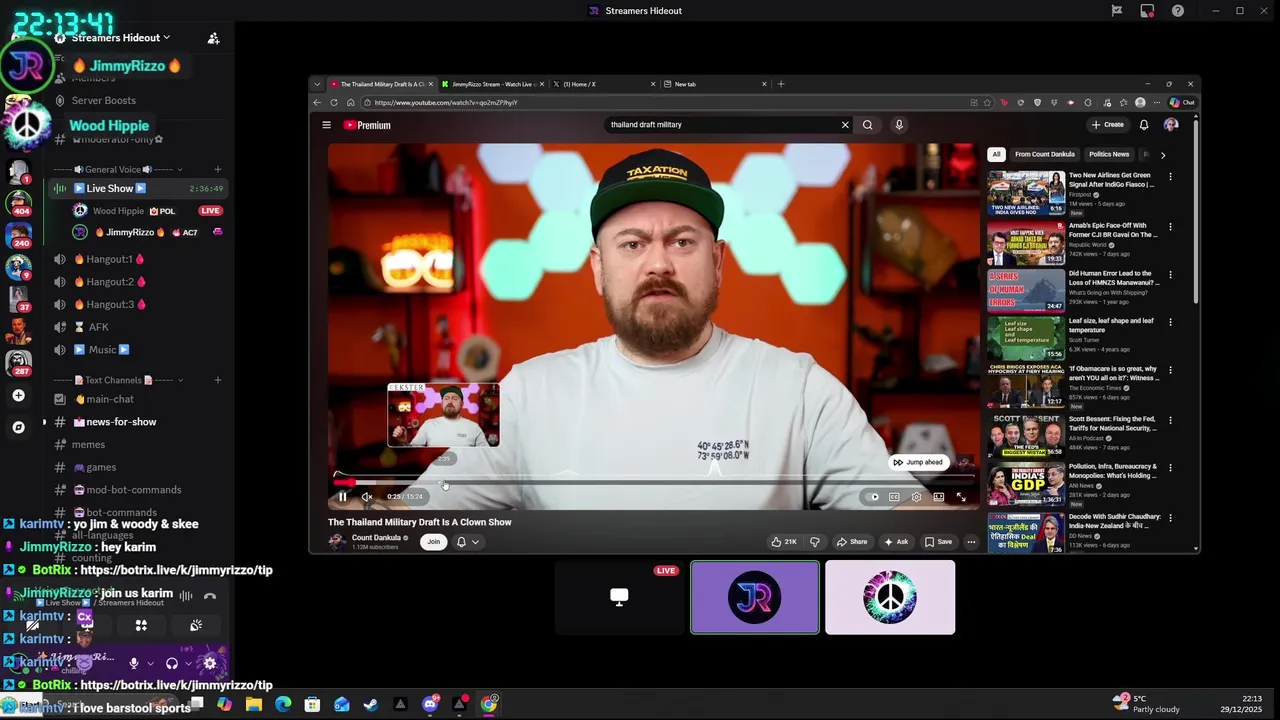Open YouTube hamburger guide menu

click(x=326, y=125)
